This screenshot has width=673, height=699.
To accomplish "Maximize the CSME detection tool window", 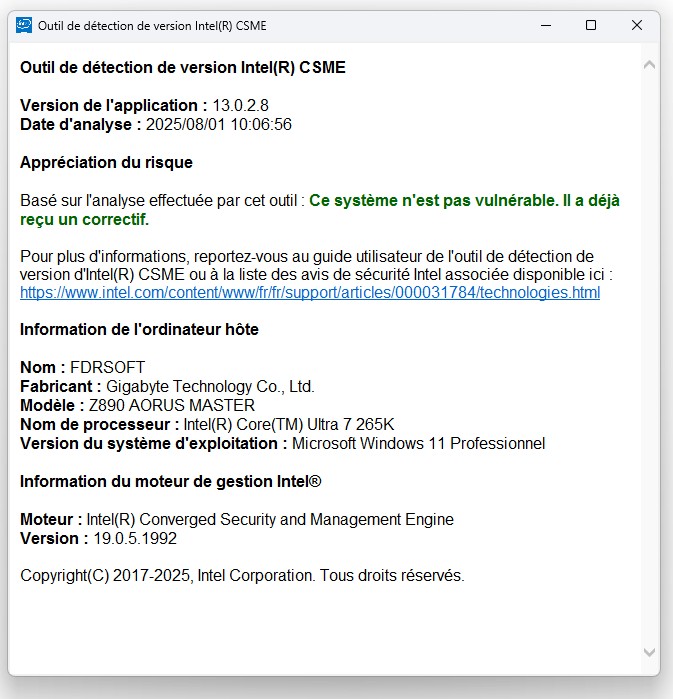I will (591, 26).
